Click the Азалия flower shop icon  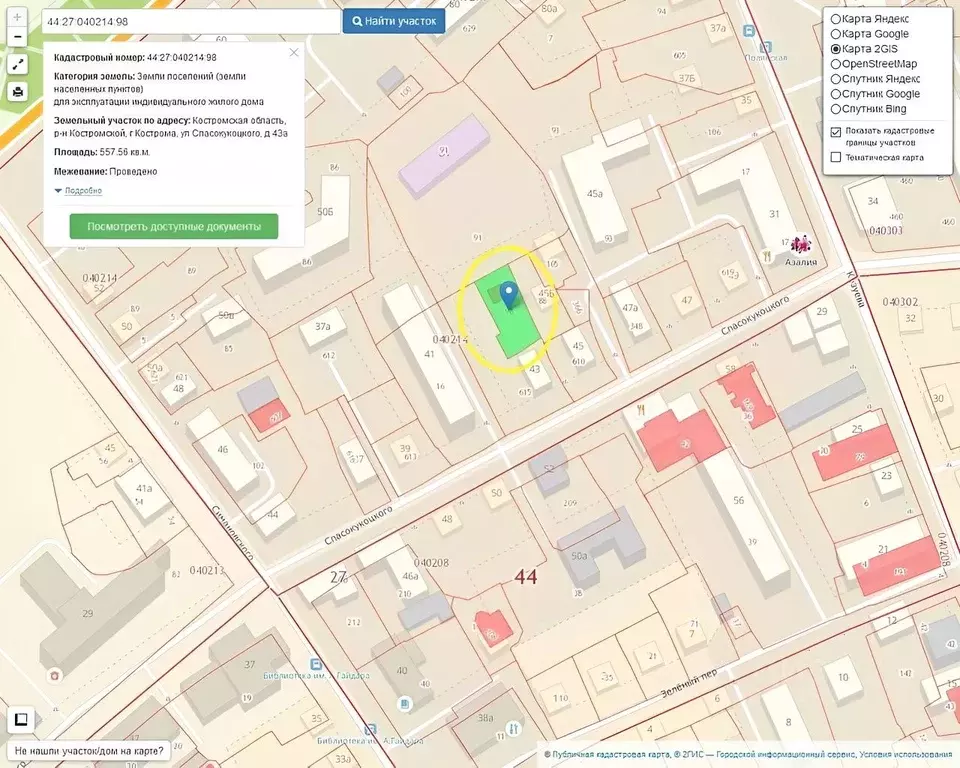point(801,243)
